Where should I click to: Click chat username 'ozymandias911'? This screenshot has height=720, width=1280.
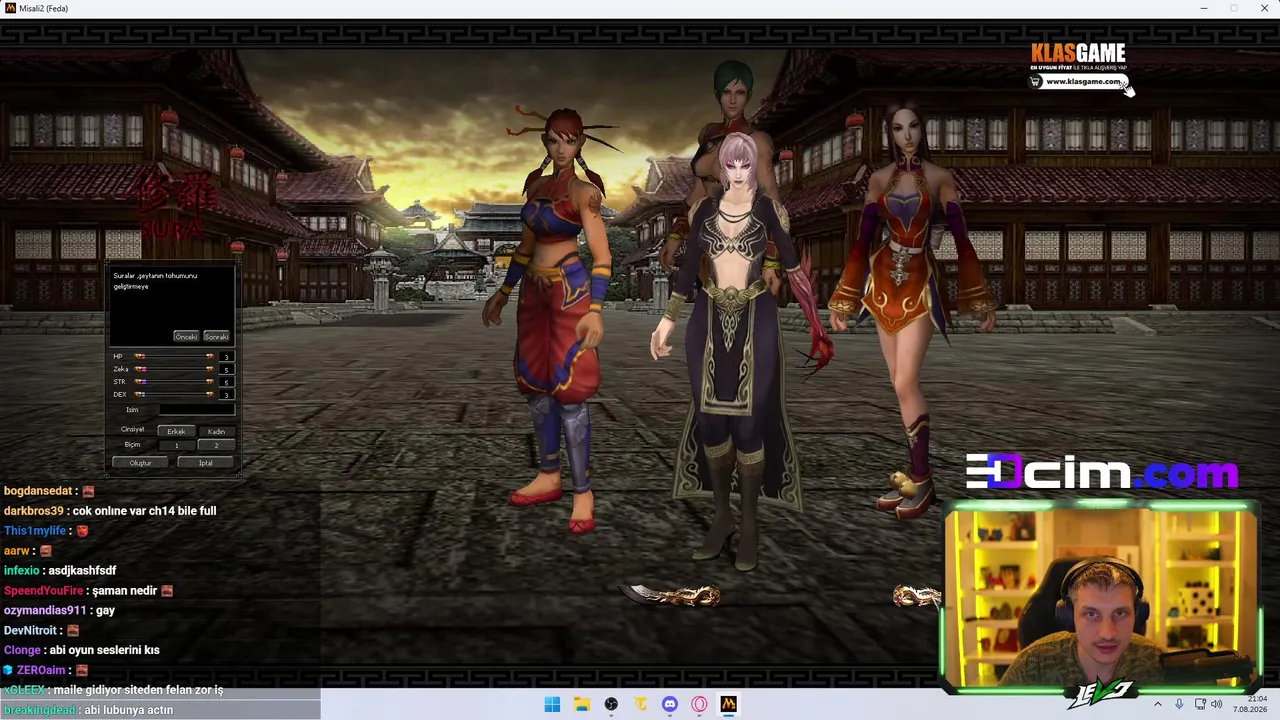pyautogui.click(x=45, y=611)
